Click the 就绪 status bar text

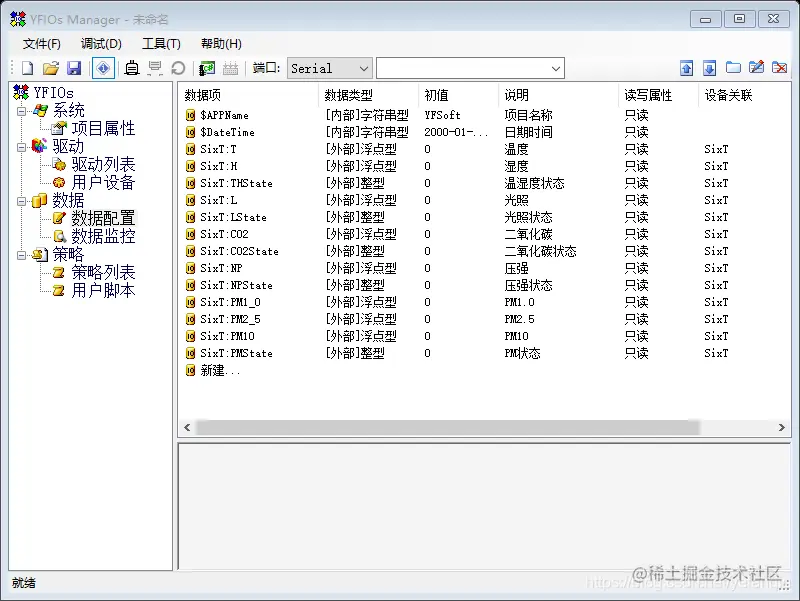[x=24, y=583]
